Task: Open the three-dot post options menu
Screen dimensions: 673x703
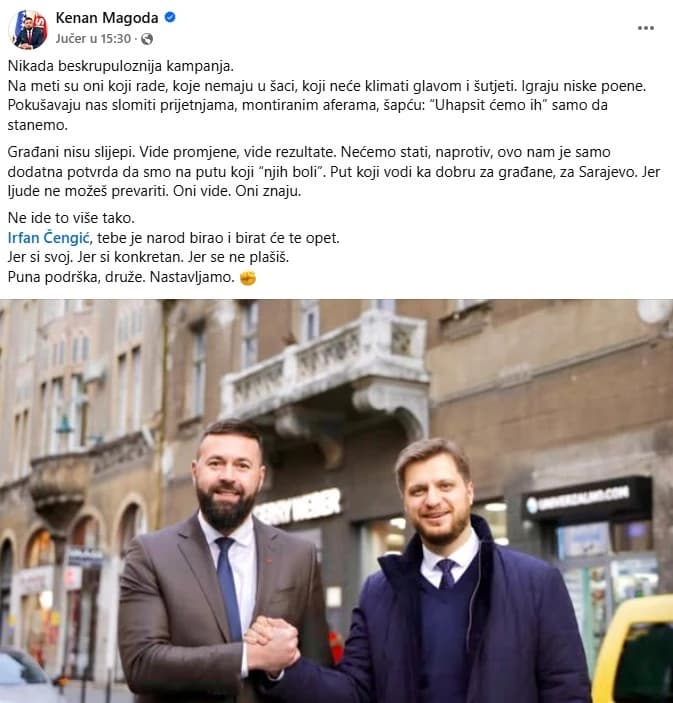Action: [x=646, y=28]
